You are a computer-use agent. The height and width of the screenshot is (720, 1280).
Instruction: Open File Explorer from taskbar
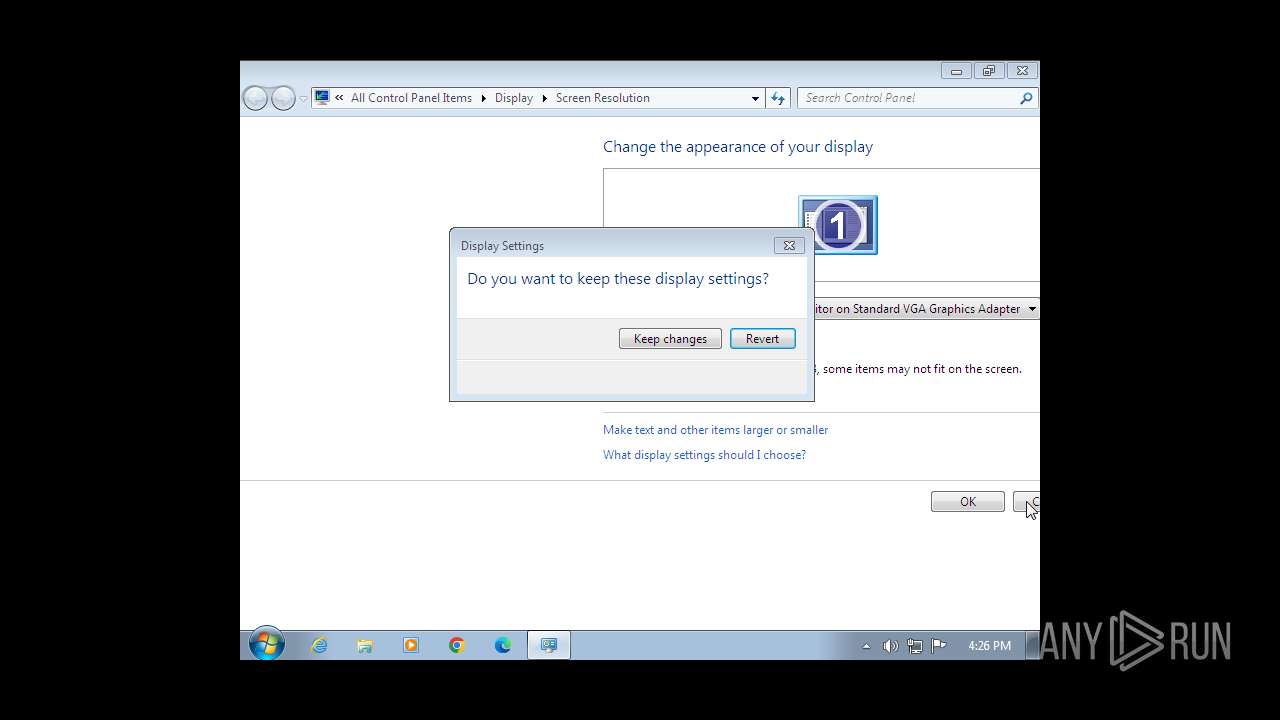[365, 646]
